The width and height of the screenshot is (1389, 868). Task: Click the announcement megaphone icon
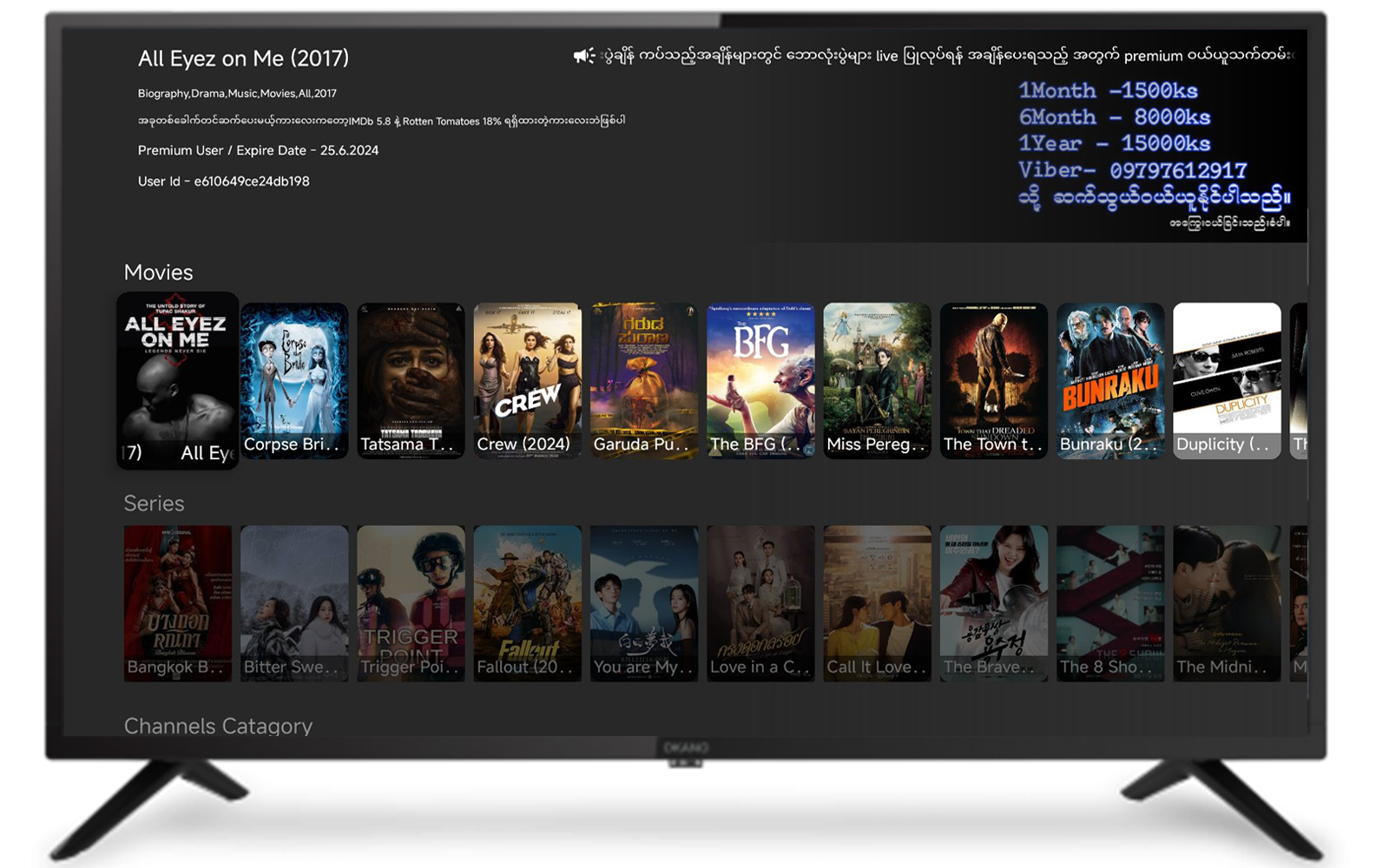click(x=583, y=54)
